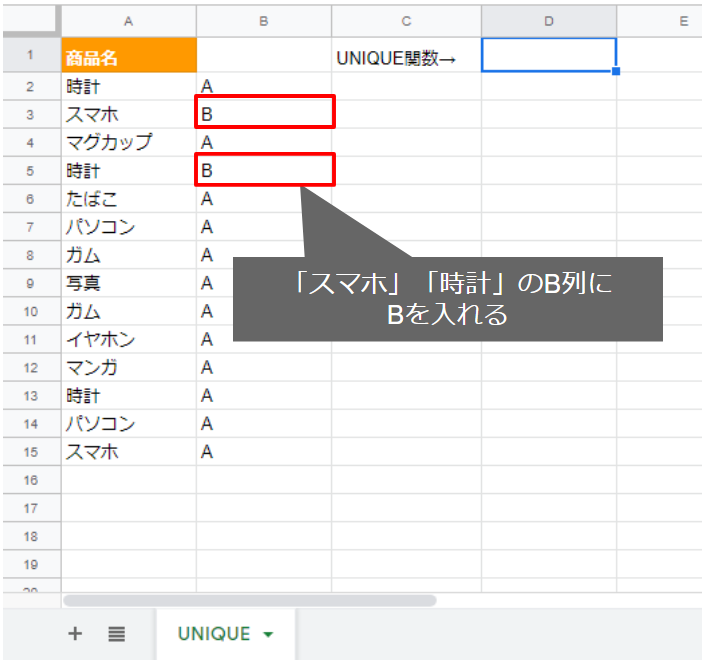Select the たばこ cell
The image size is (702, 660).
point(129,199)
